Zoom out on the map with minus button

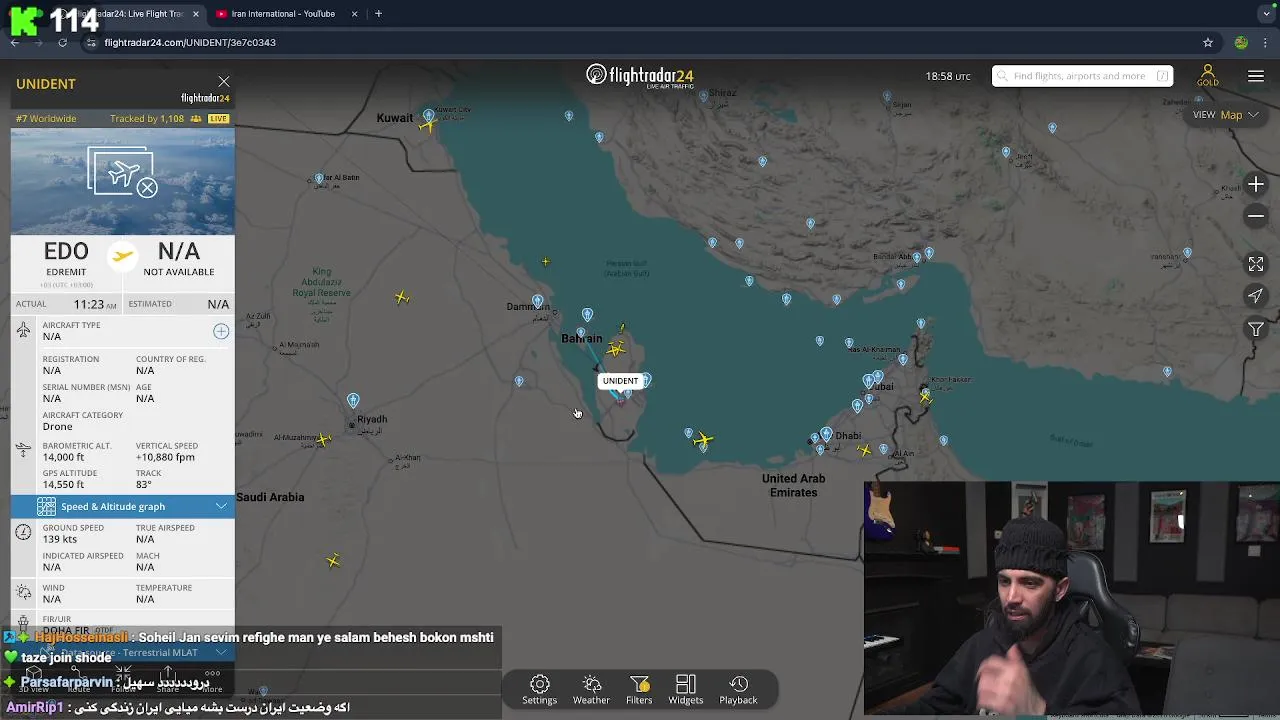(1256, 216)
